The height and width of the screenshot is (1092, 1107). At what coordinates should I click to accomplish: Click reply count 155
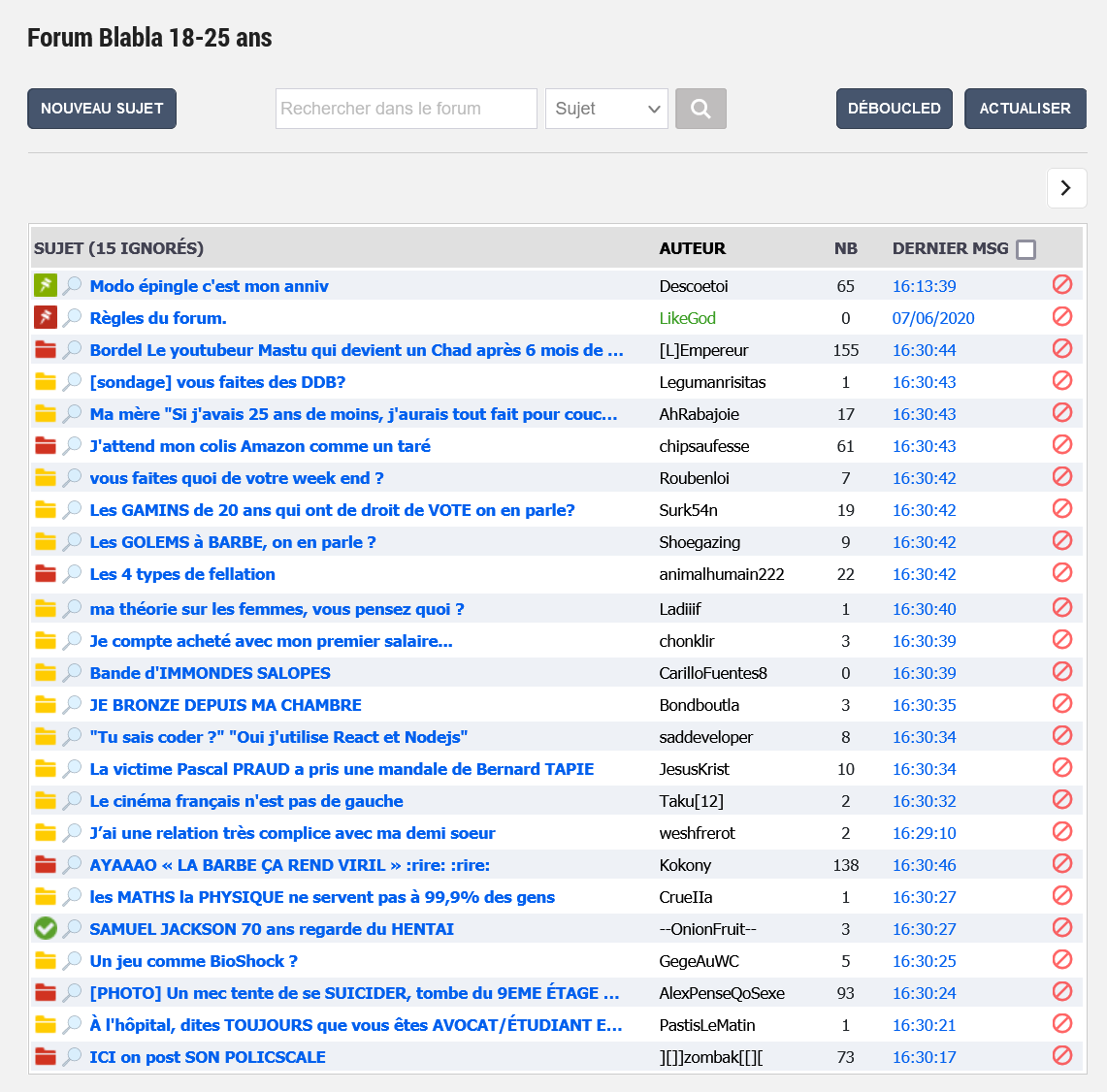point(846,350)
